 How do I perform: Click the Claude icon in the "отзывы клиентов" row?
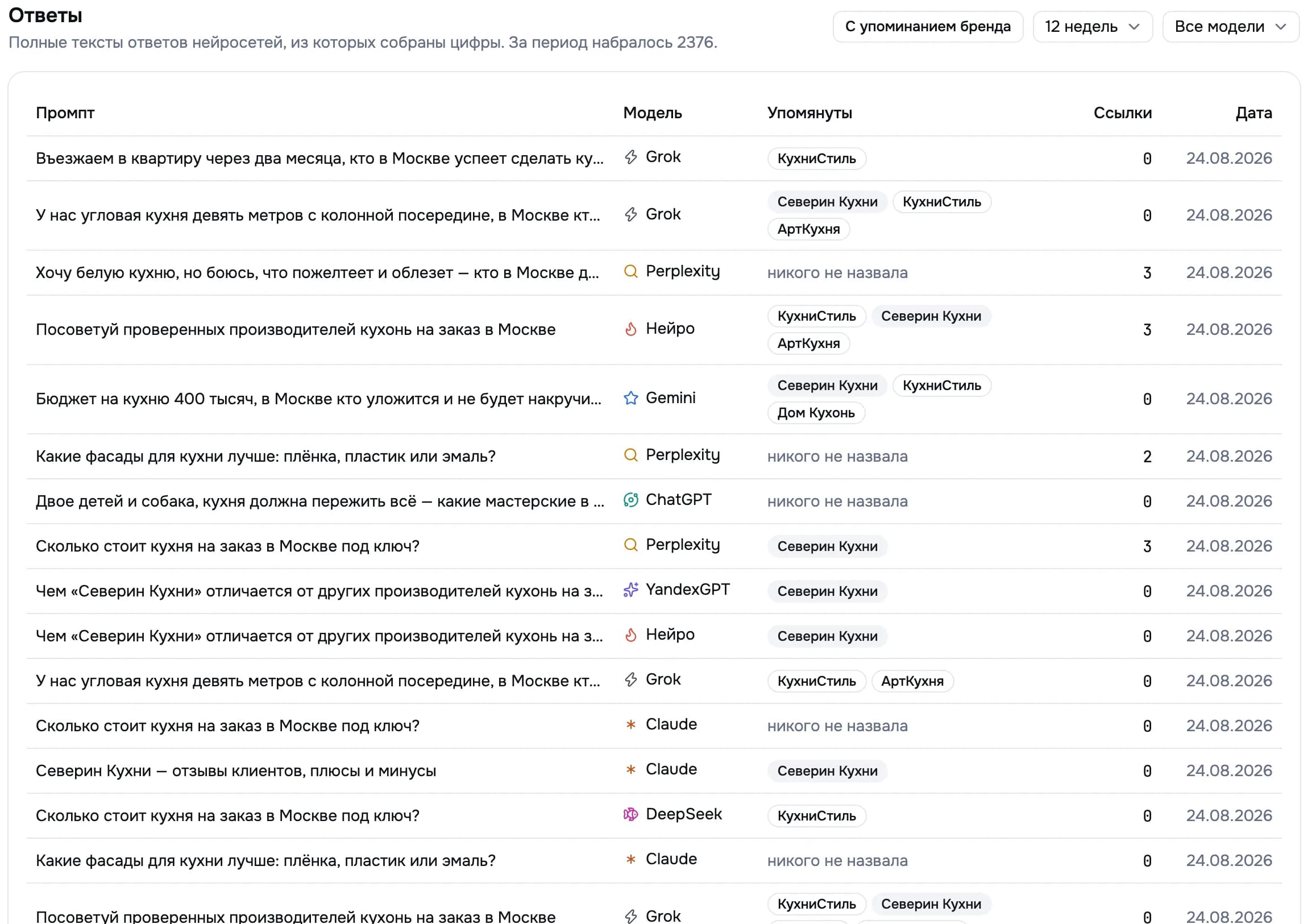coord(630,769)
